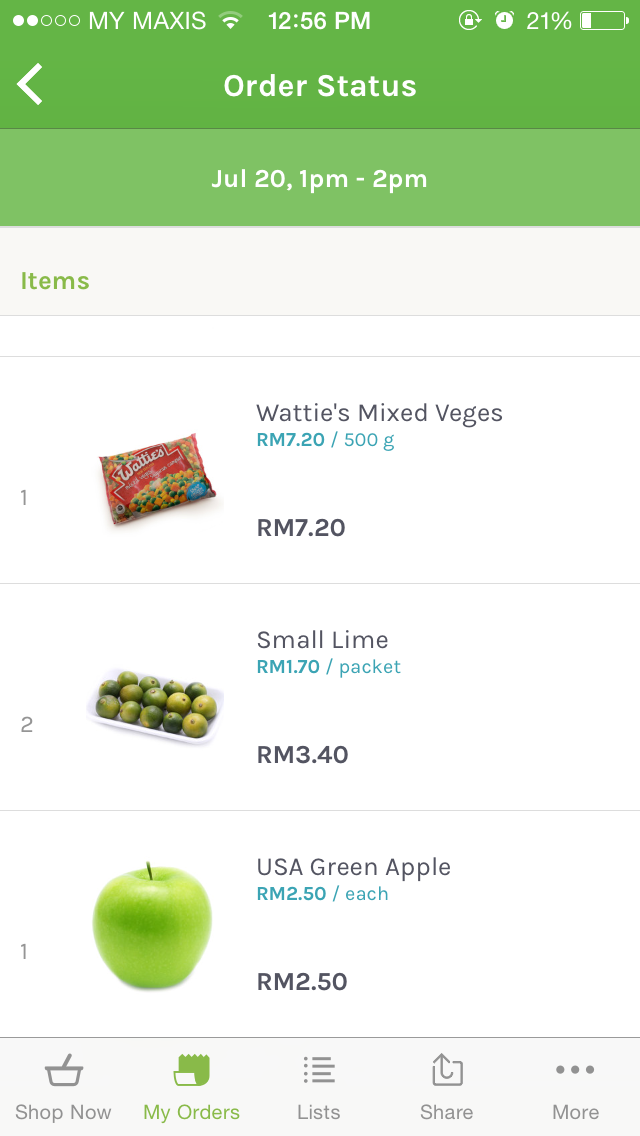640x1136 pixels.
Task: Open the Lists icon in bottom navigation
Action: [318, 1070]
